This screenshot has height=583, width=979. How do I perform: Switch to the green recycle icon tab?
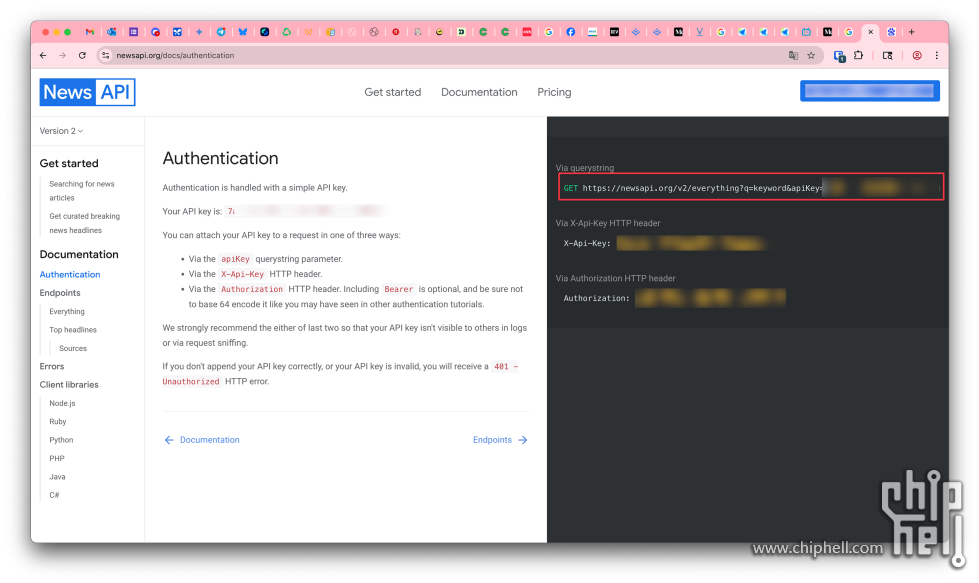(287, 32)
